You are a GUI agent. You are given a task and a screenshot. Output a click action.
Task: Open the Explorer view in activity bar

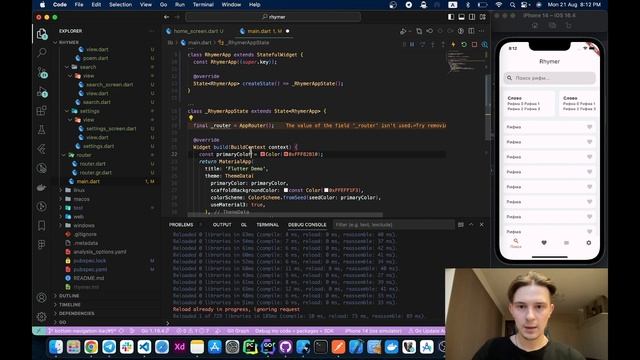(x=42, y=33)
